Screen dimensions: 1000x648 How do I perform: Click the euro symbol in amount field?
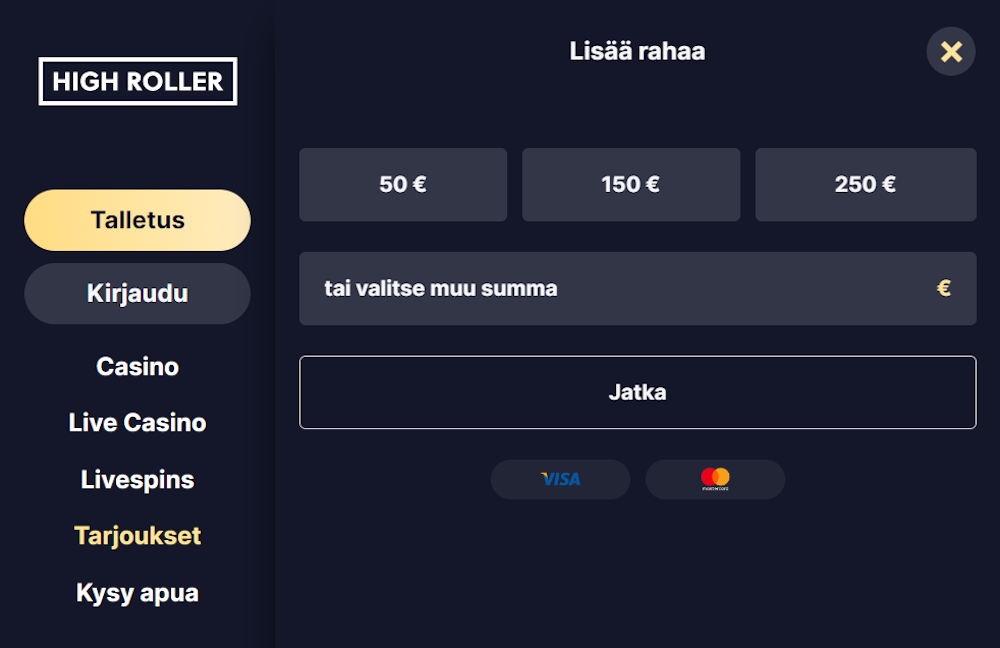coord(942,289)
